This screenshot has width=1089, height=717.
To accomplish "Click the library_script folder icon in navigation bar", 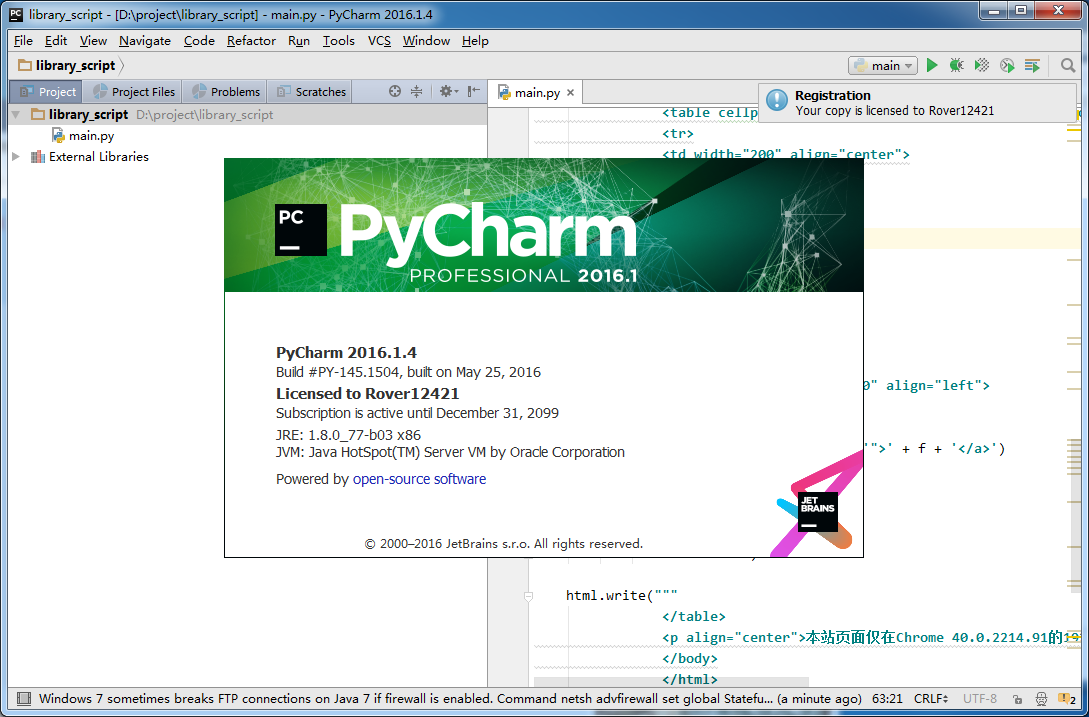I will point(25,65).
